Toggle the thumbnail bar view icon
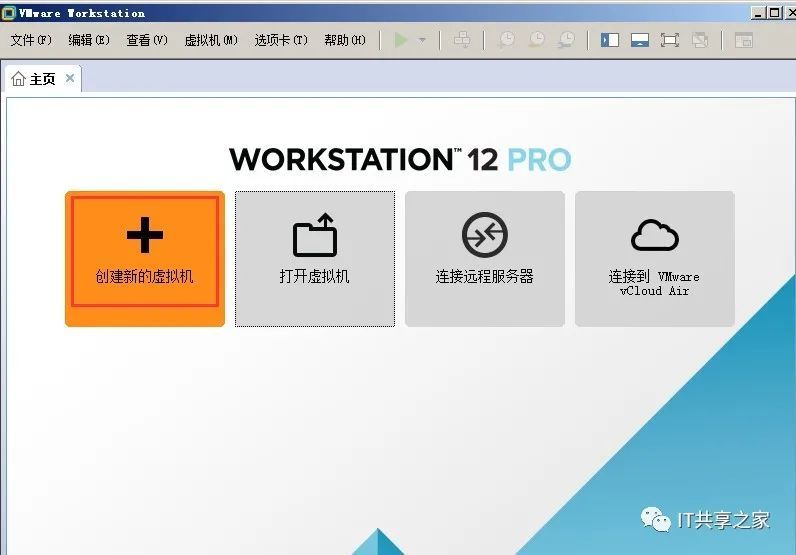The image size is (796, 555). [640, 40]
